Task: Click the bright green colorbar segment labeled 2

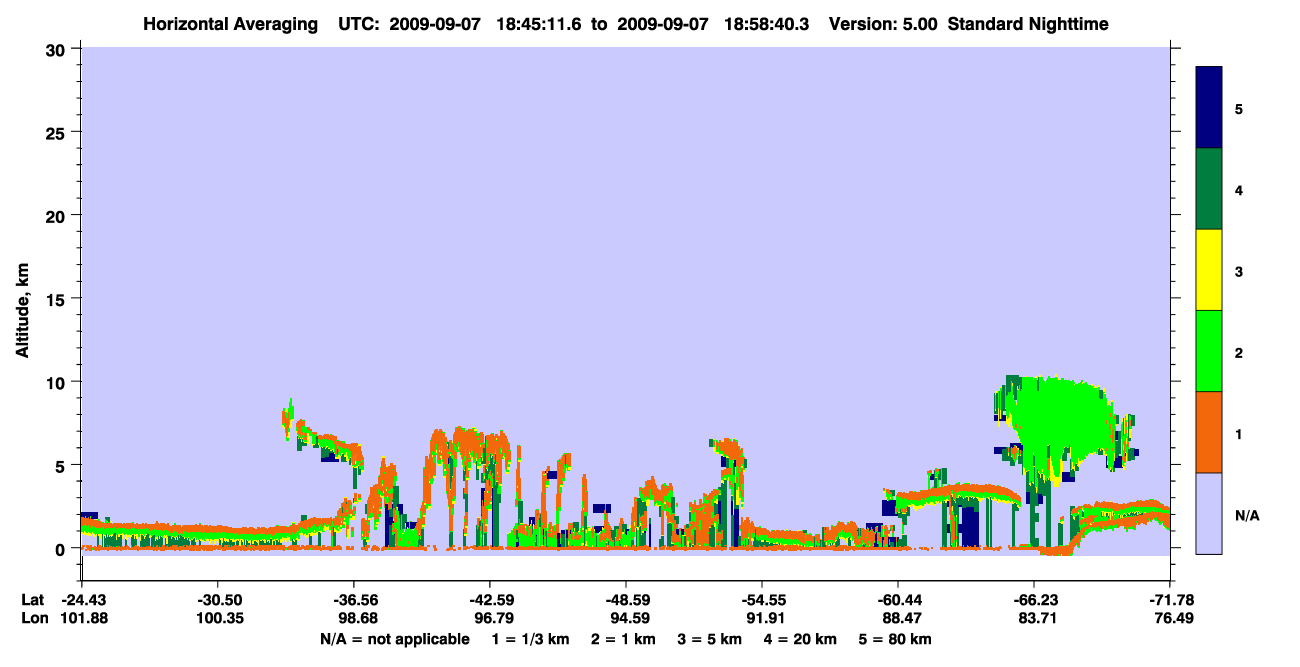Action: click(x=1209, y=351)
